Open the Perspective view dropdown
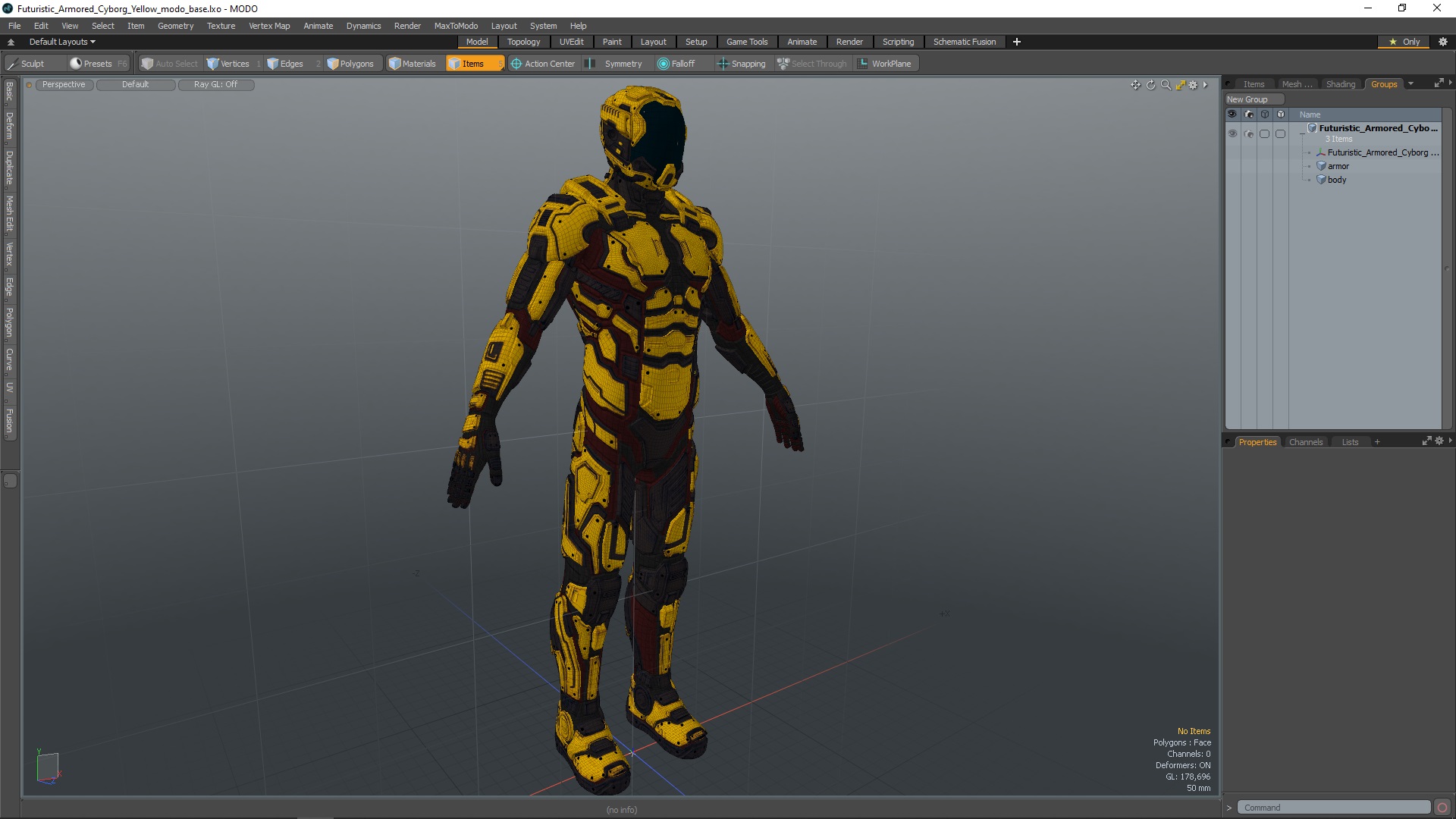Image resolution: width=1456 pixels, height=819 pixels. click(64, 84)
